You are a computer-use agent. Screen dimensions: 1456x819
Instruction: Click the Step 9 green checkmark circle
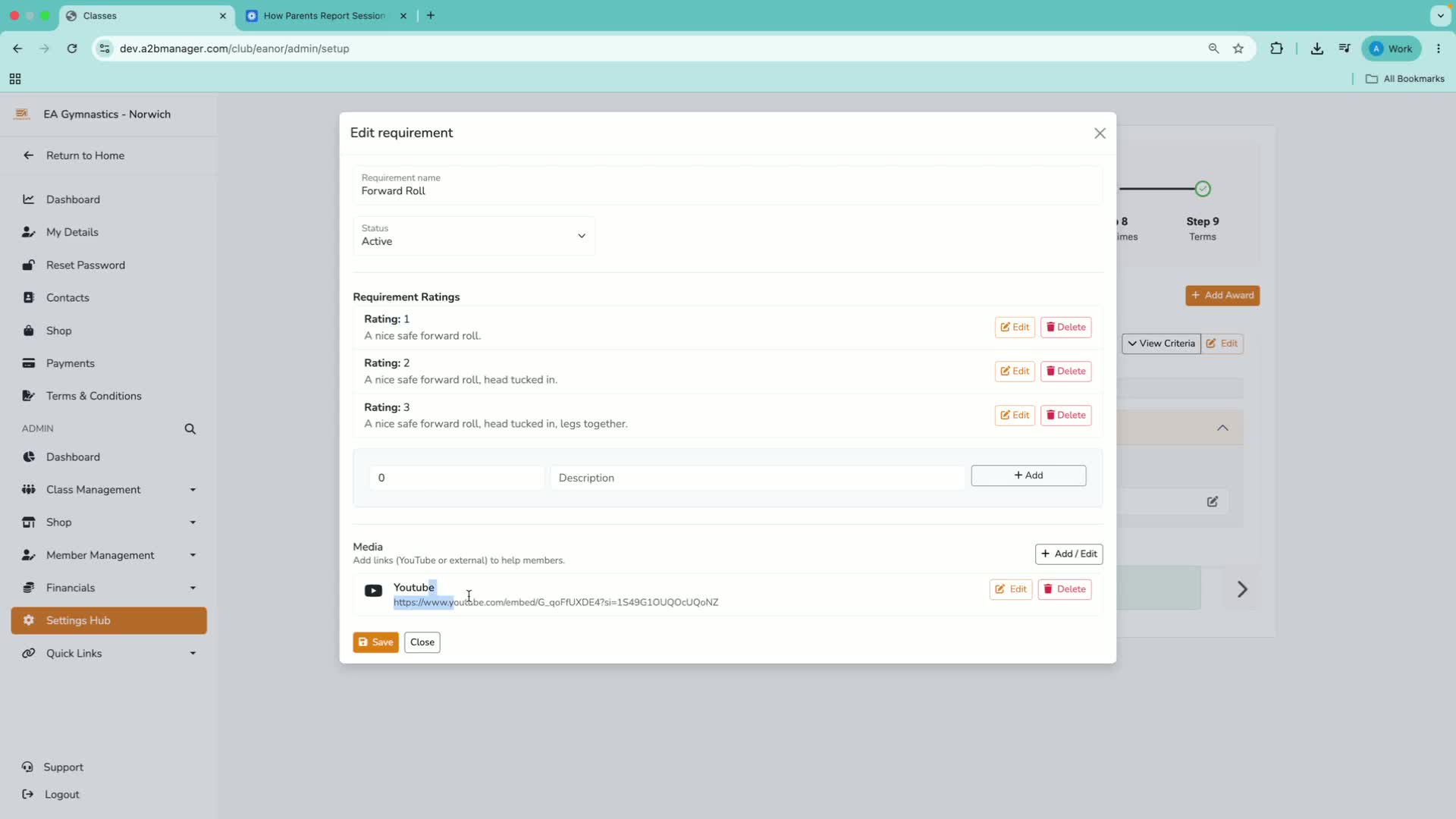tap(1203, 189)
